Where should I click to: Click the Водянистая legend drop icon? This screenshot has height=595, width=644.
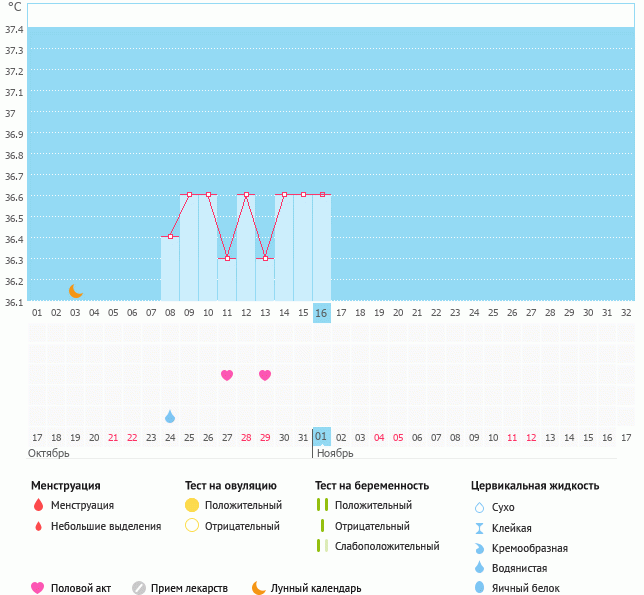(x=479, y=568)
